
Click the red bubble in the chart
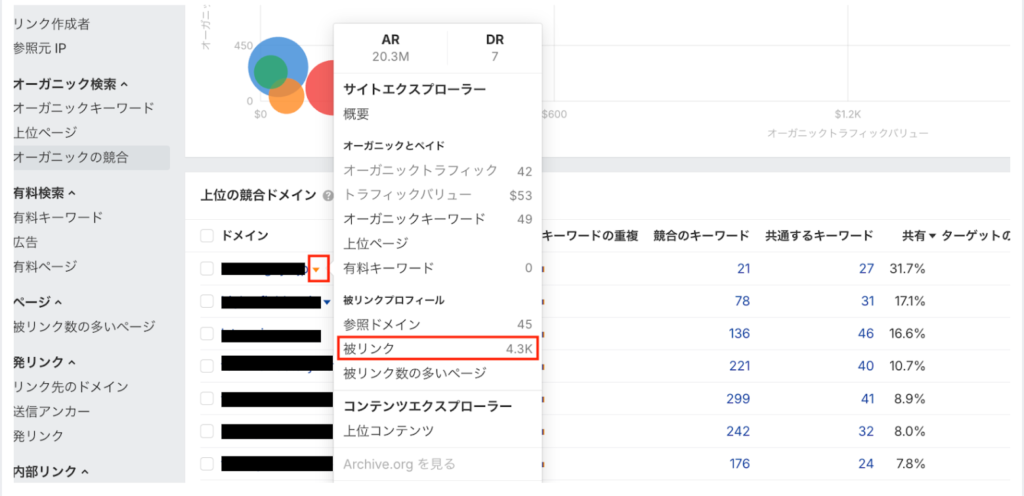pyautogui.click(x=322, y=90)
